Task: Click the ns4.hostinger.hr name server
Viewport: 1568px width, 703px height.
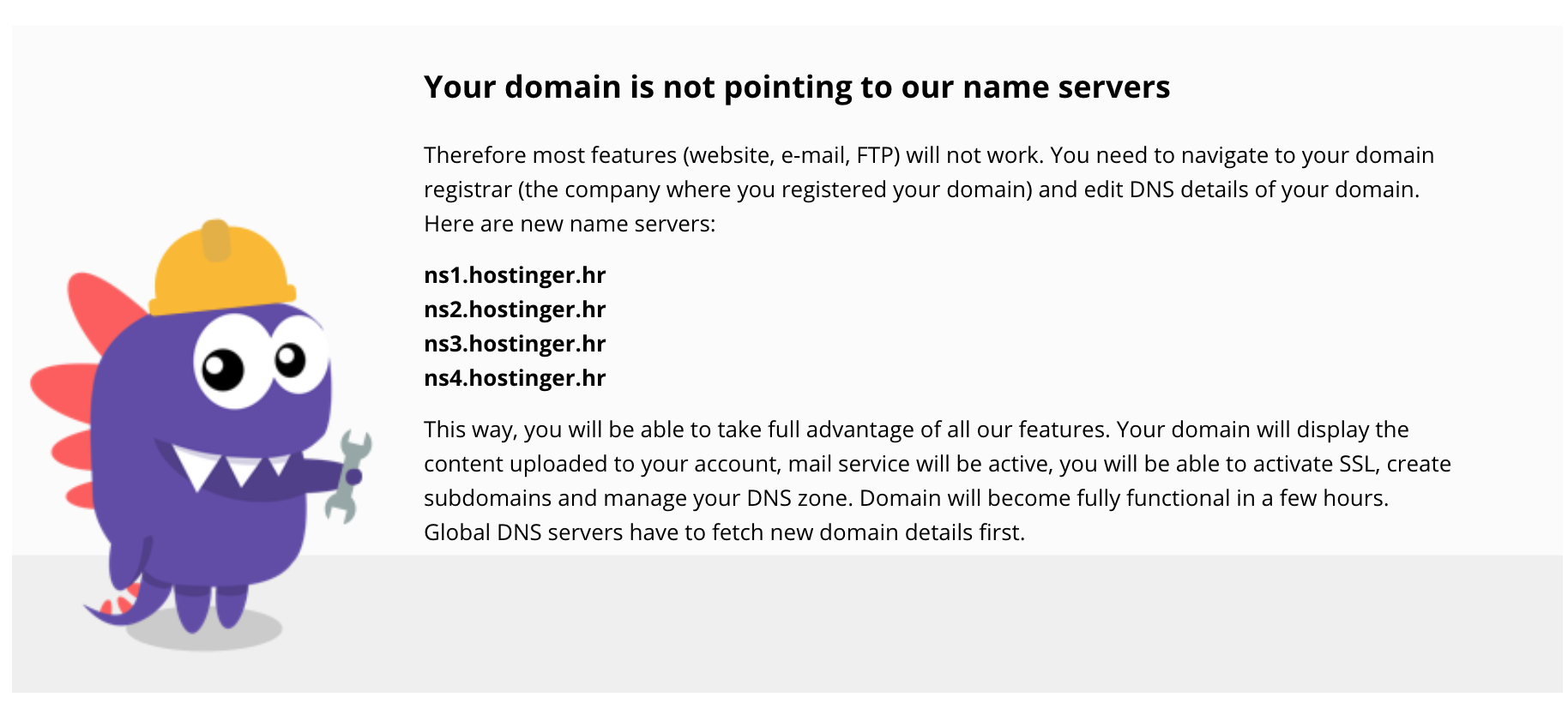Action: (515, 378)
